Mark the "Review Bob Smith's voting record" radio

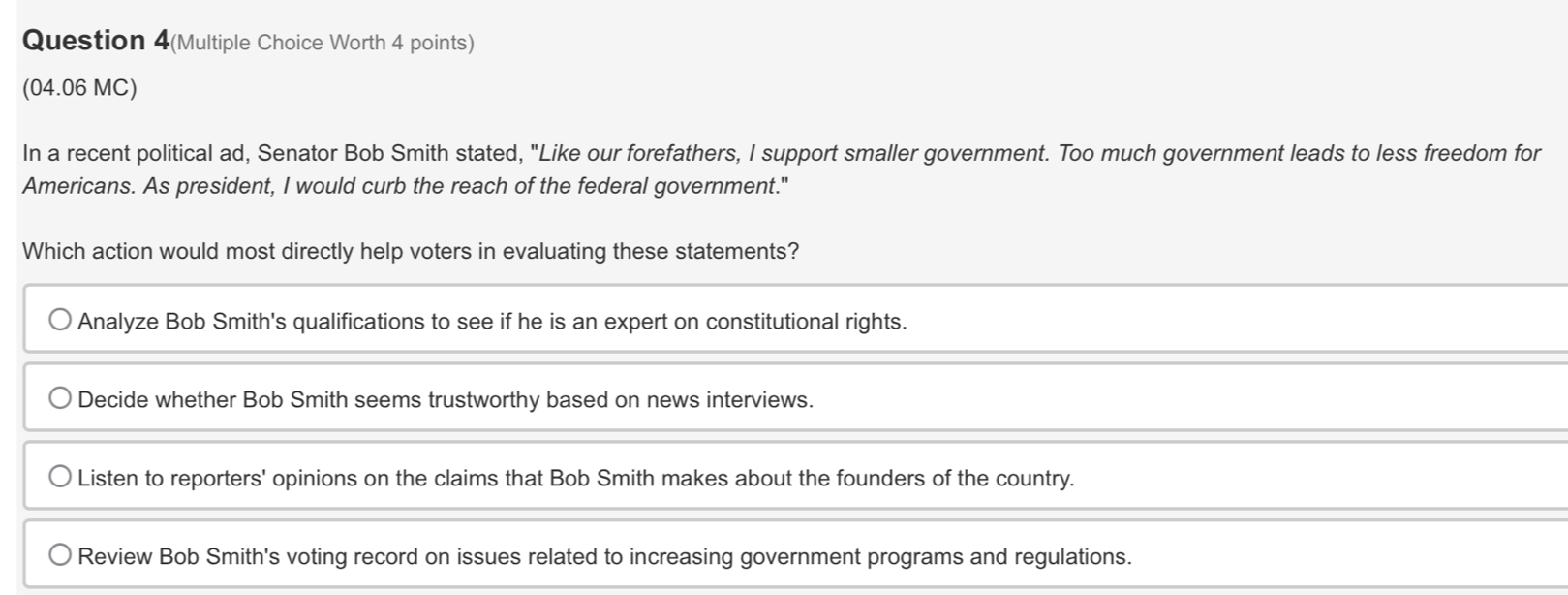coord(60,556)
